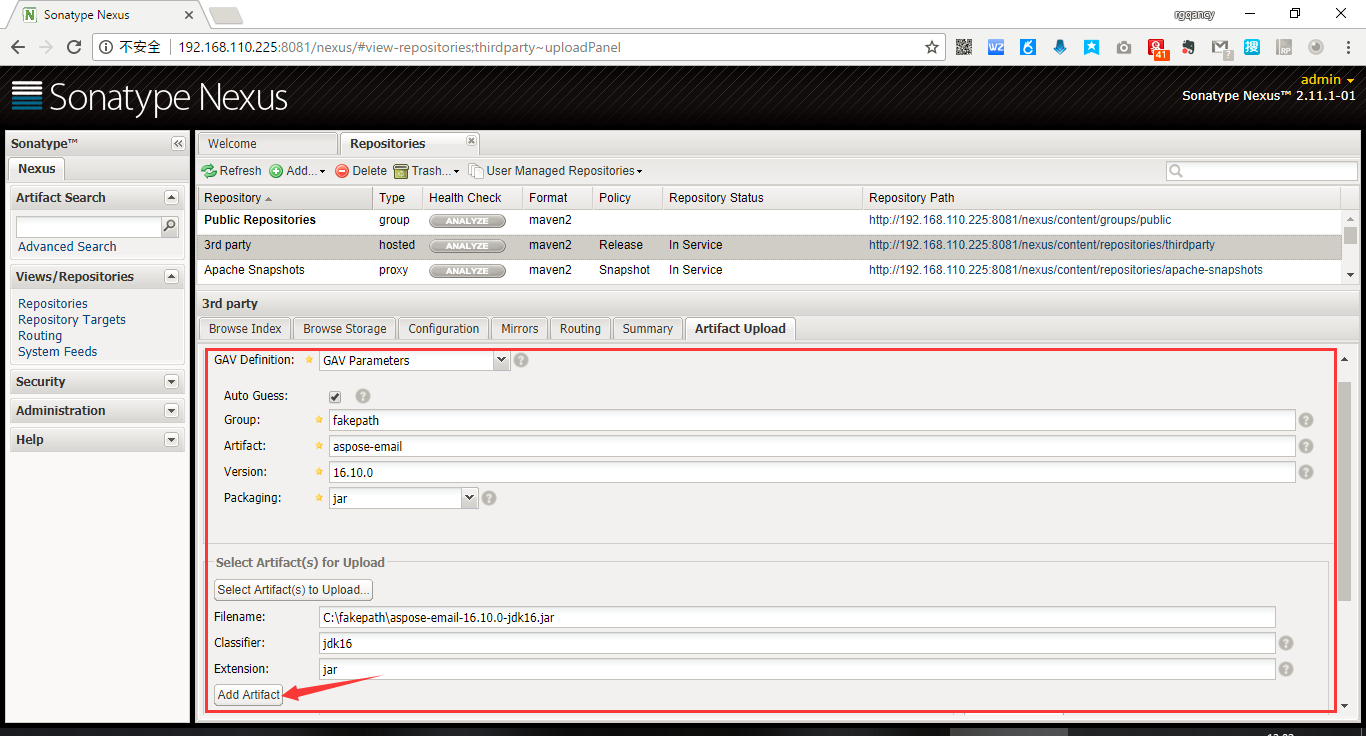Switch to the Browse Index tab

(x=245, y=329)
